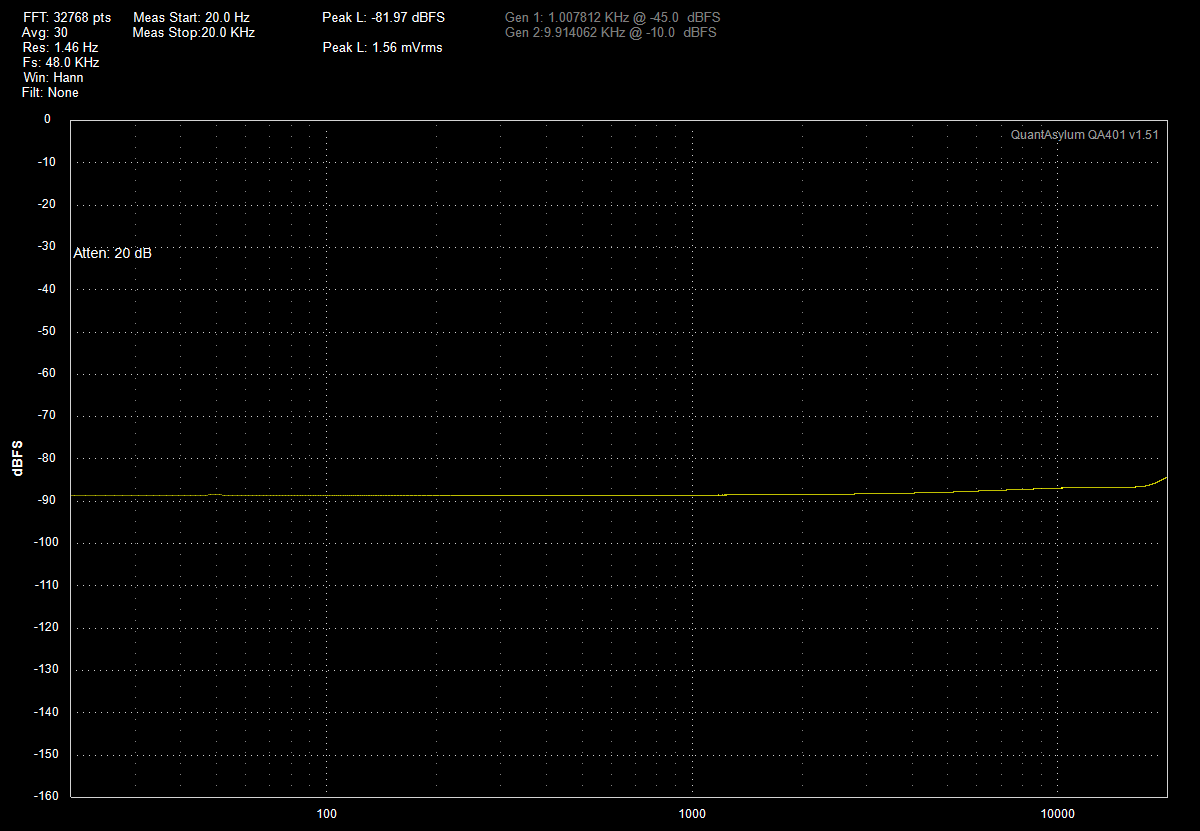Click the 10000 frequency axis label
Screen dimensions: 1200x831
1058,813
